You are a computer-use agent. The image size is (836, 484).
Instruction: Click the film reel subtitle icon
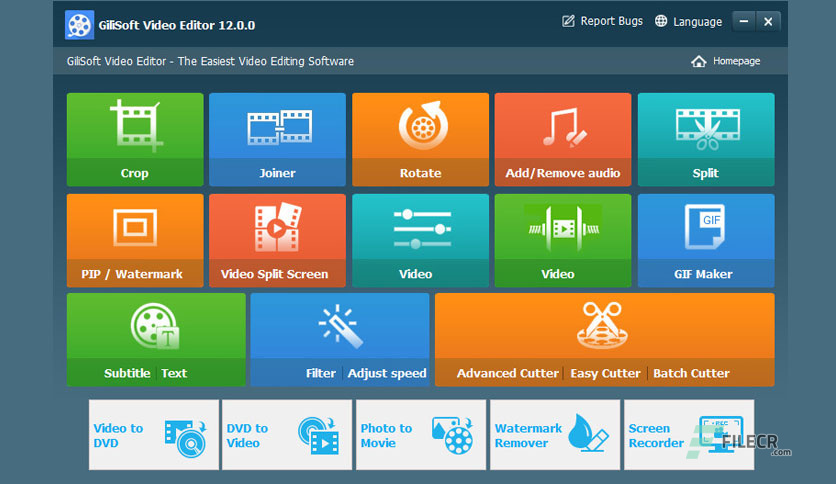155,326
